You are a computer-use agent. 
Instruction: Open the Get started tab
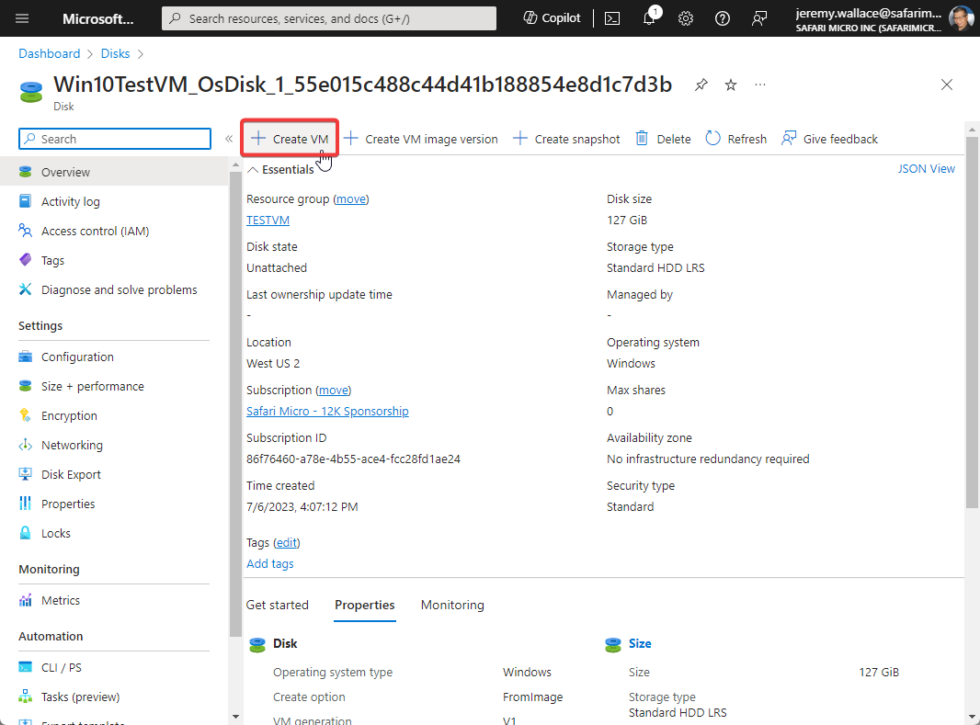(278, 605)
